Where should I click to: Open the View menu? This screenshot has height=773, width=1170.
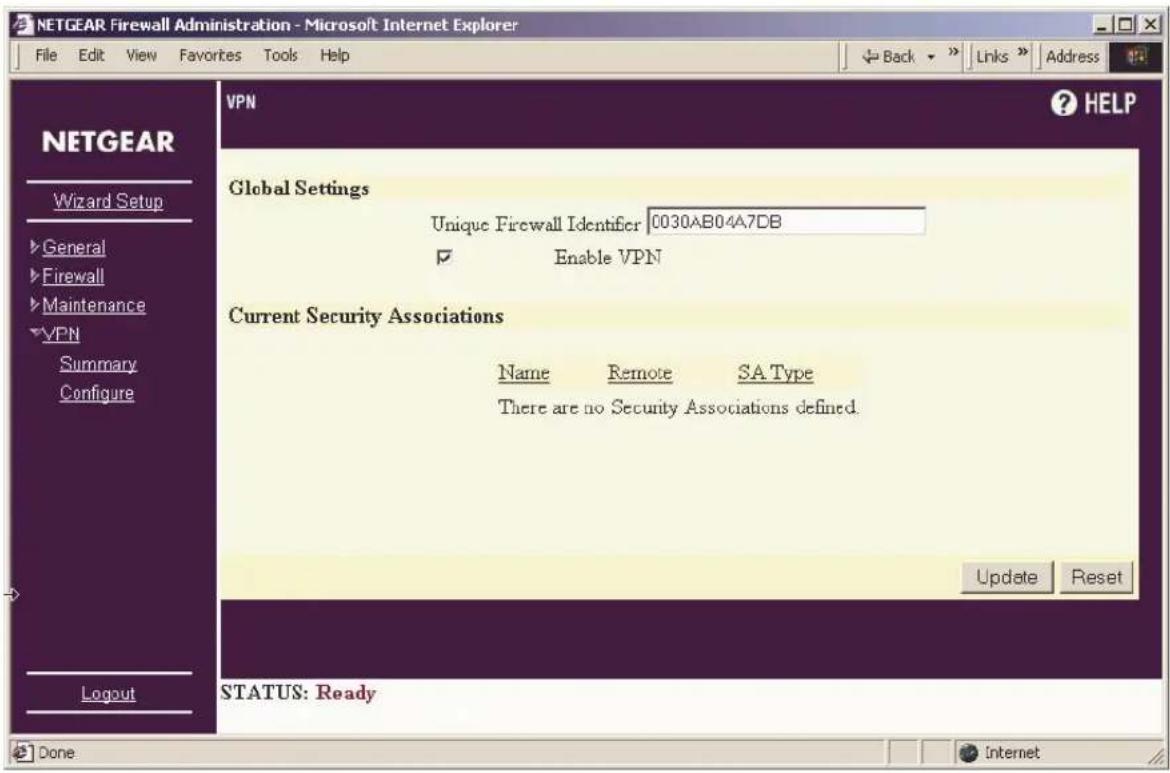coord(140,56)
